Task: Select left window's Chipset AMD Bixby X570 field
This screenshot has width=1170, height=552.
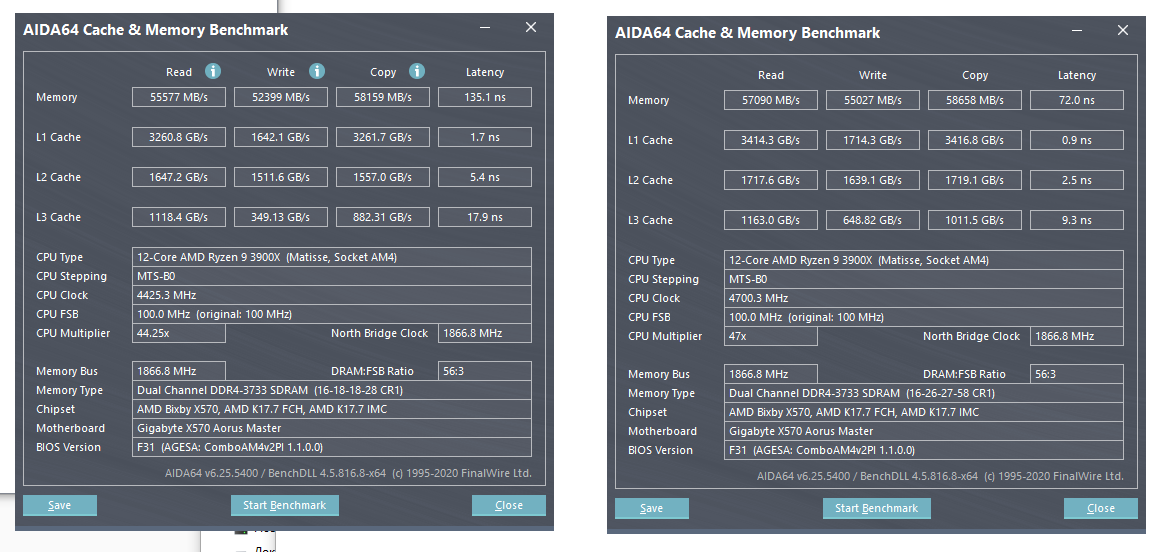Action: coord(332,409)
